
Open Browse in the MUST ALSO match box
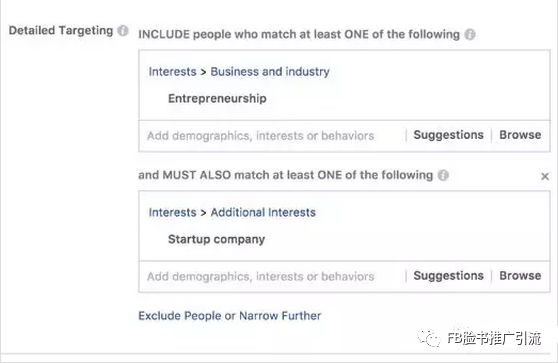coord(520,276)
